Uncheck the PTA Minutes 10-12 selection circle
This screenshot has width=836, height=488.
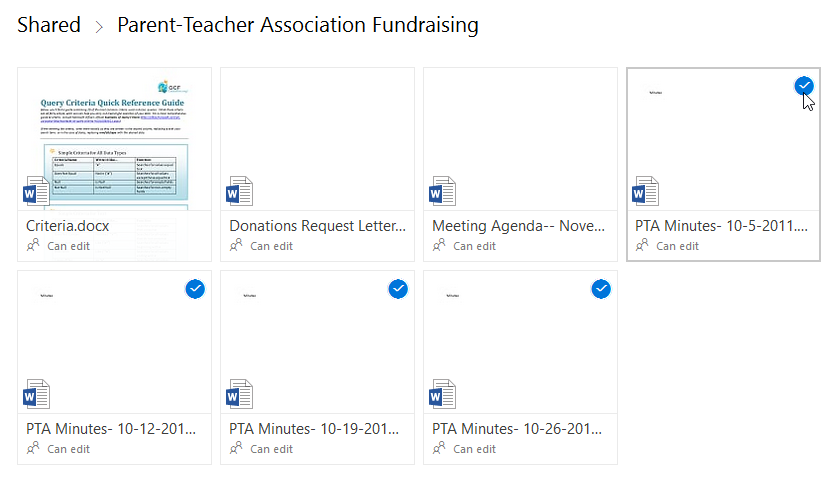(195, 289)
